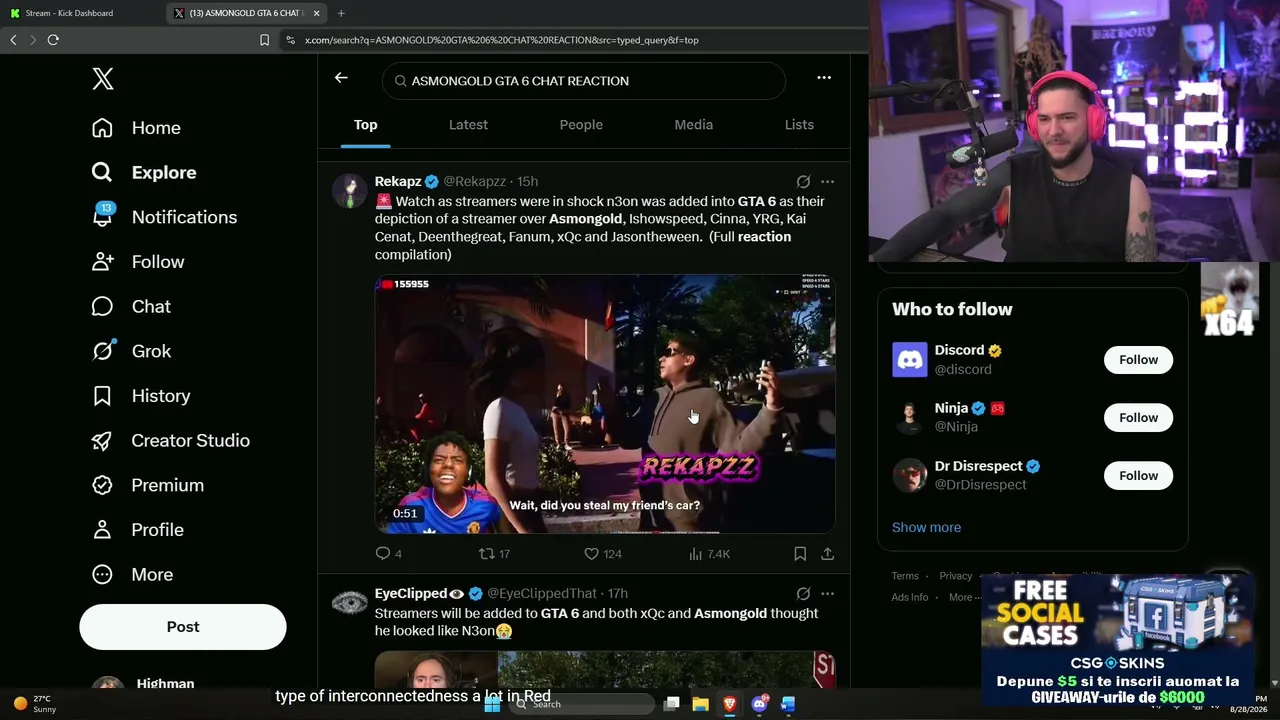Viewport: 1280px width, 720px height.
Task: Open the Follow page in sidebar
Action: point(138,262)
